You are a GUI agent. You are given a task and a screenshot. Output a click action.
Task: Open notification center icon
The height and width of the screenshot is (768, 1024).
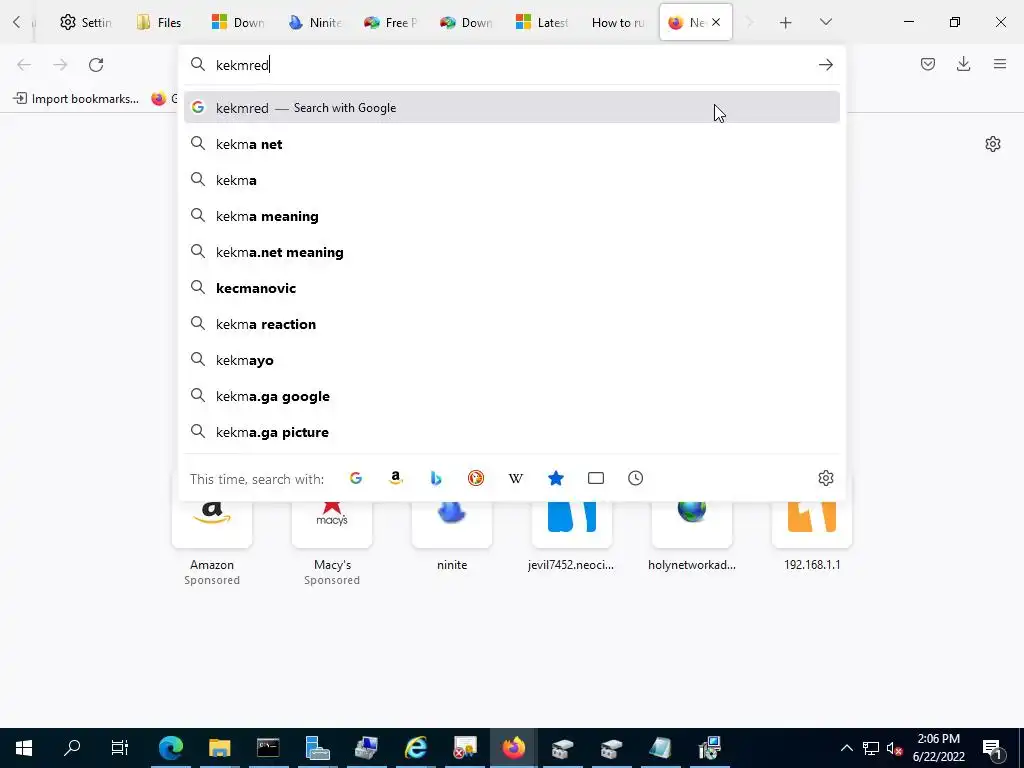click(x=992, y=748)
